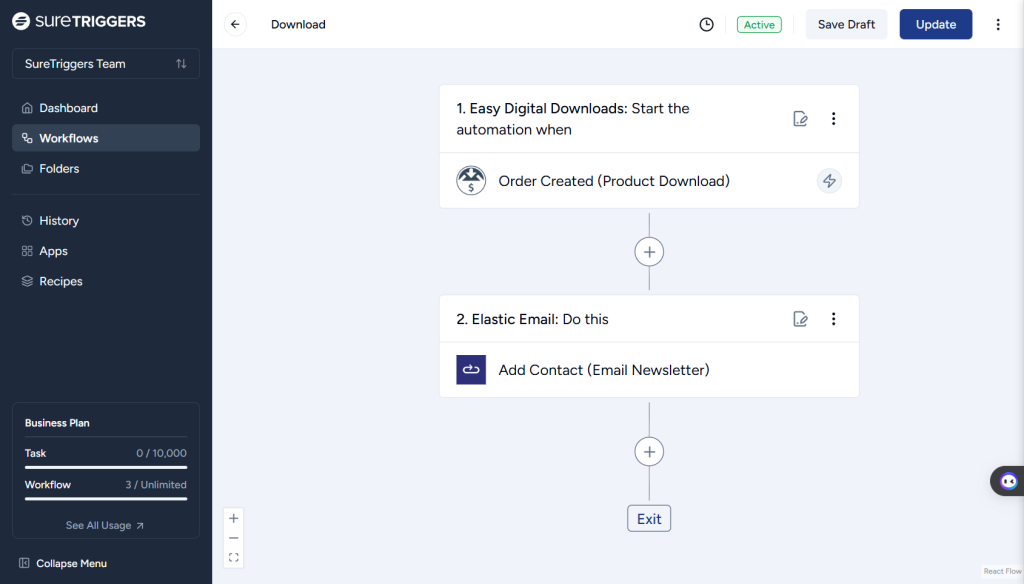1024x584 pixels.
Task: Click the React Flow attribution link
Action: click(1002, 571)
